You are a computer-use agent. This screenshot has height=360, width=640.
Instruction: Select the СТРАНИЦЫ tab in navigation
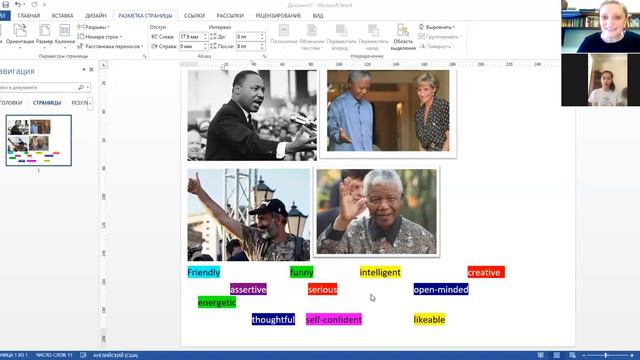(x=47, y=102)
